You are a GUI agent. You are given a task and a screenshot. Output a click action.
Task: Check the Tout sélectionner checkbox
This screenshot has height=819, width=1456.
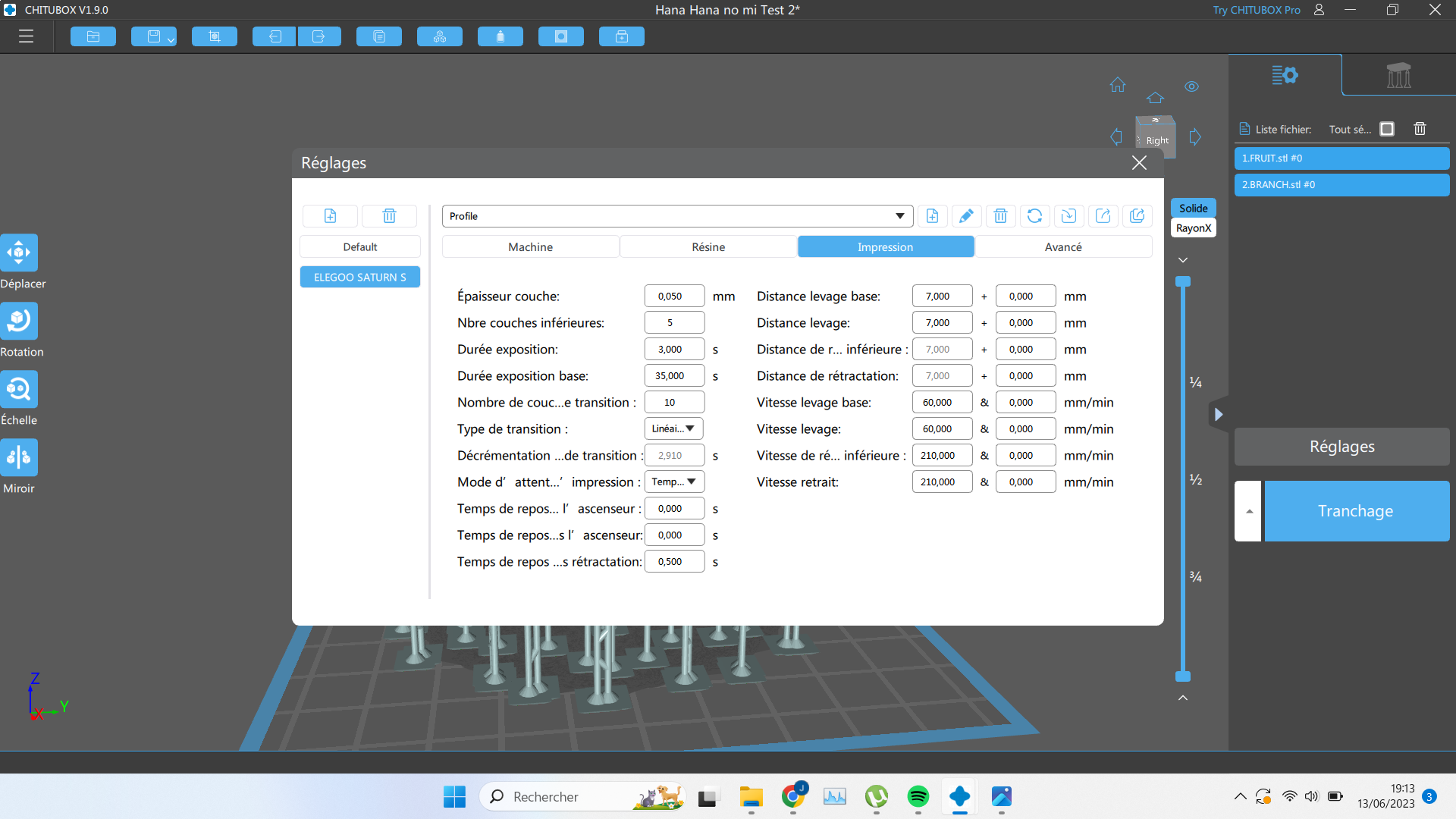click(x=1387, y=129)
